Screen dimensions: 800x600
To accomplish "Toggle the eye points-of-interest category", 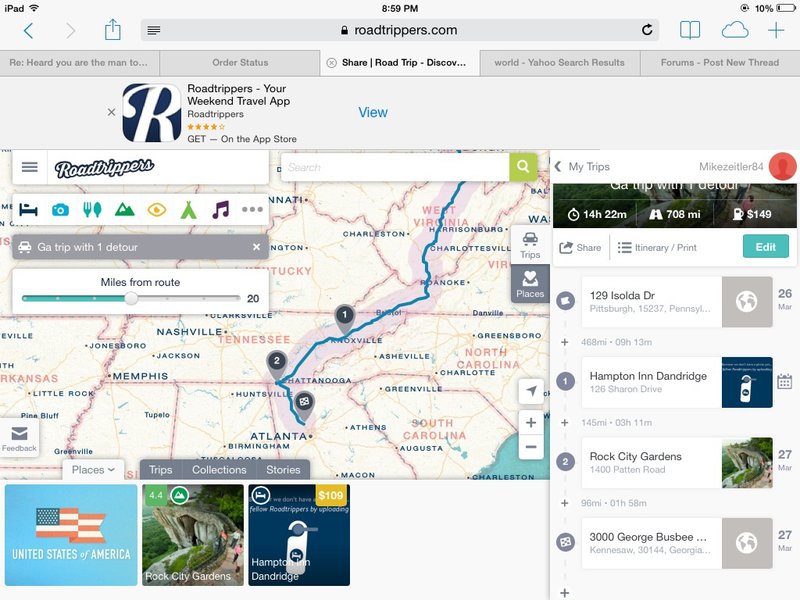I will click(x=157, y=210).
